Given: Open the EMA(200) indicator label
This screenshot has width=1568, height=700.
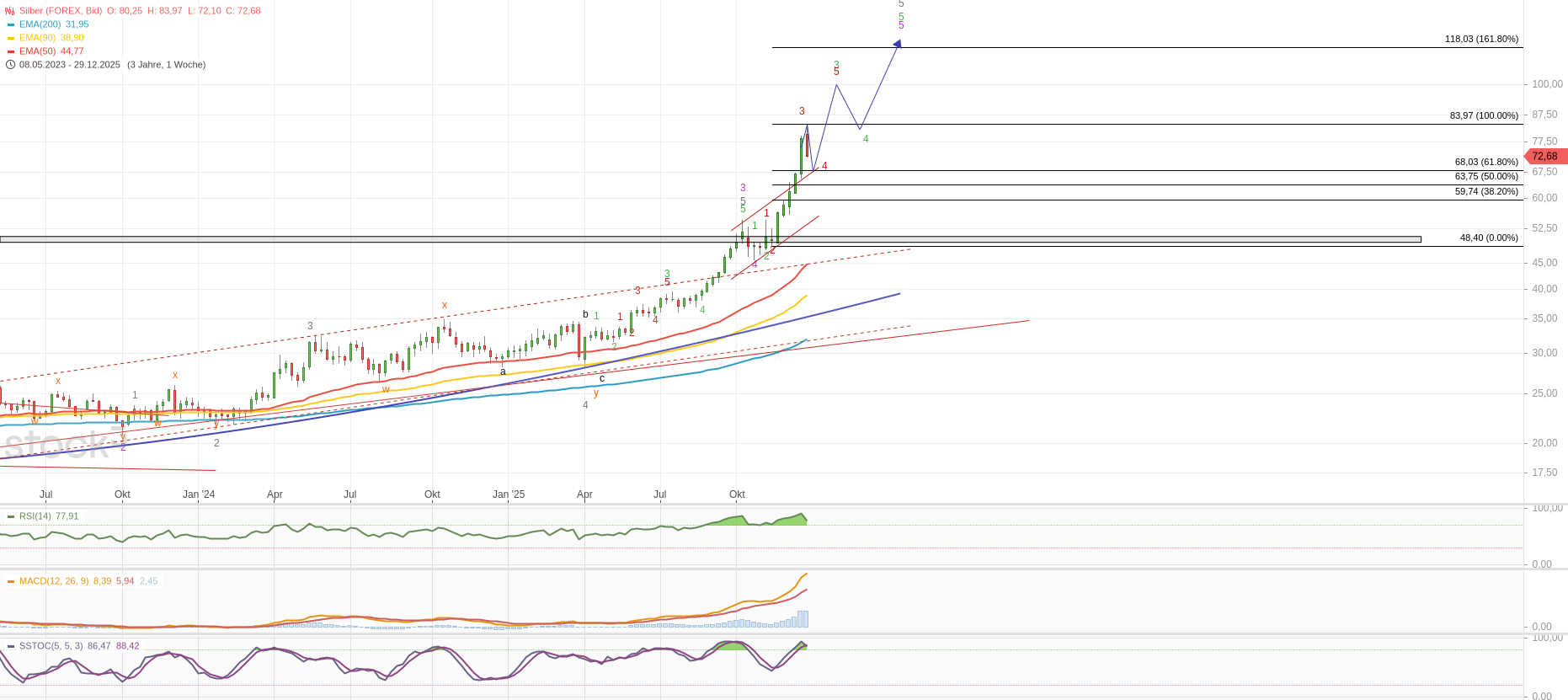Looking at the screenshot, I should (40, 24).
